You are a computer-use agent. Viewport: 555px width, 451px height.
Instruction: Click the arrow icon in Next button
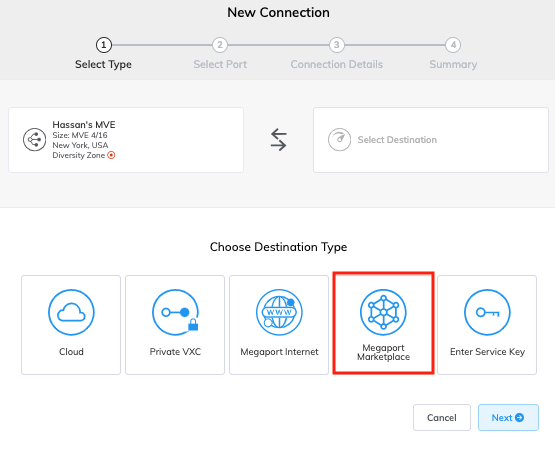point(520,417)
